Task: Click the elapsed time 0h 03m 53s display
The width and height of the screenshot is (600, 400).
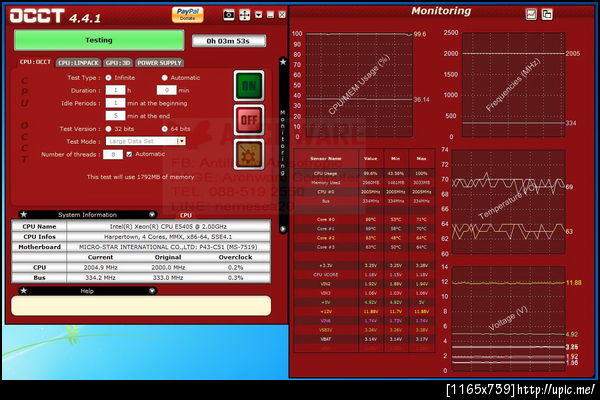Action: click(229, 41)
